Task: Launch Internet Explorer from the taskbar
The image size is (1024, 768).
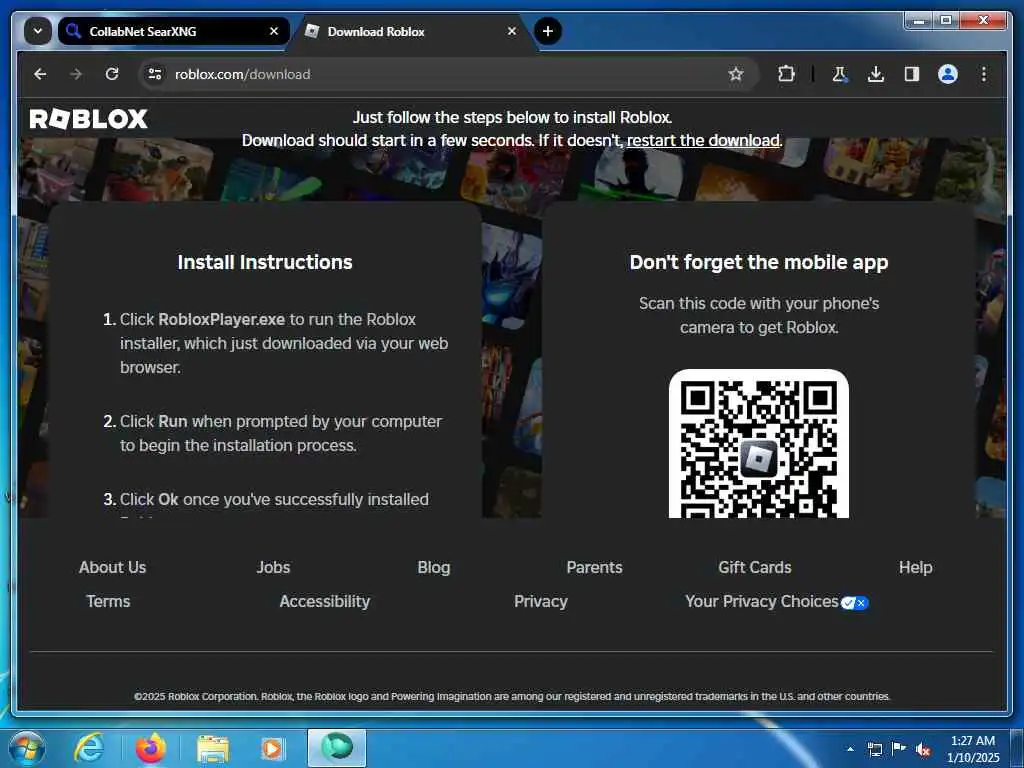Action: coord(89,748)
